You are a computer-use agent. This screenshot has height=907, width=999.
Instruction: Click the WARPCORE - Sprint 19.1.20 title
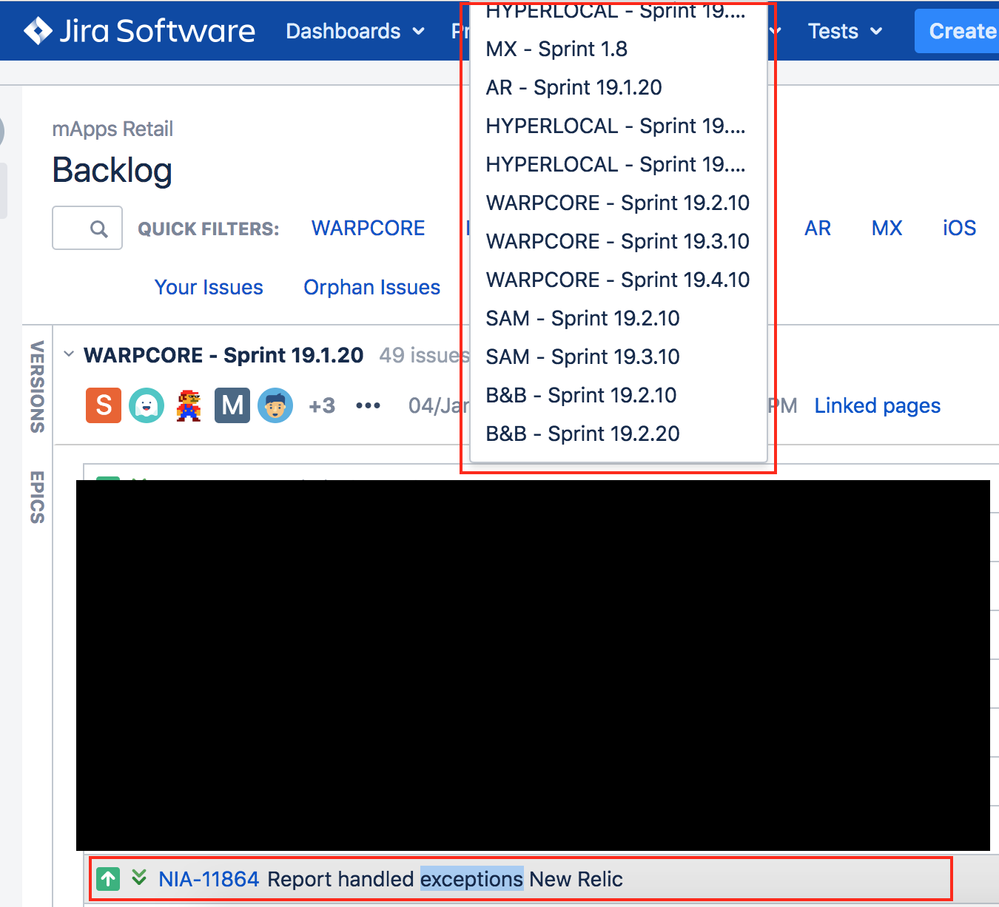pyautogui.click(x=224, y=355)
